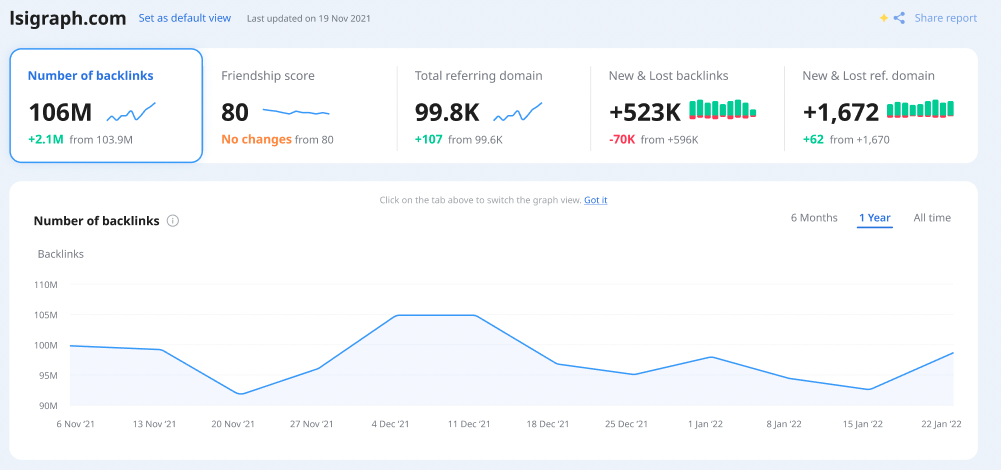Select the 6 Months time range
The height and width of the screenshot is (470, 1001).
pyautogui.click(x=814, y=218)
